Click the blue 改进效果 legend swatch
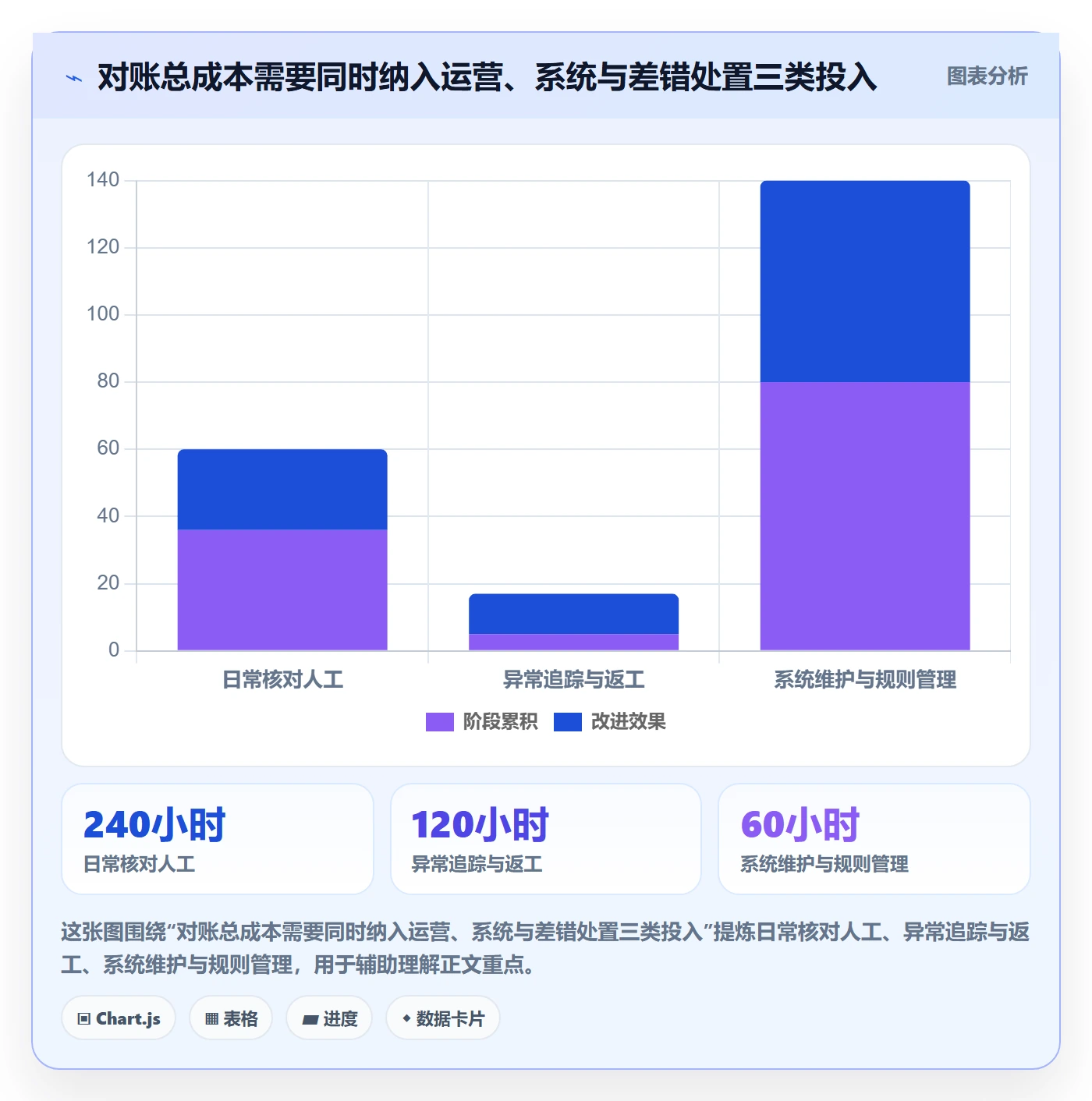 (568, 722)
